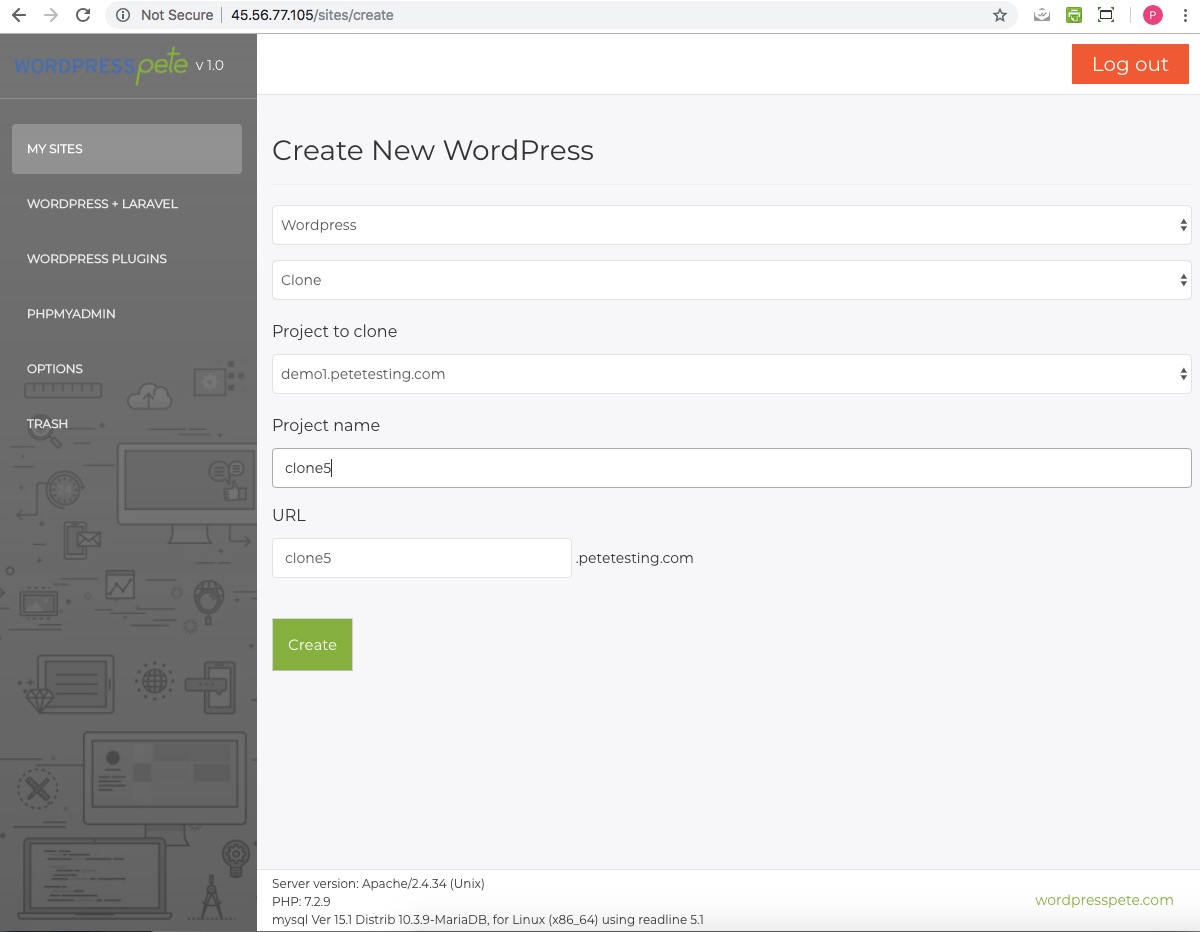Image resolution: width=1200 pixels, height=932 pixels.
Task: Click the address bar URL
Action: point(312,15)
